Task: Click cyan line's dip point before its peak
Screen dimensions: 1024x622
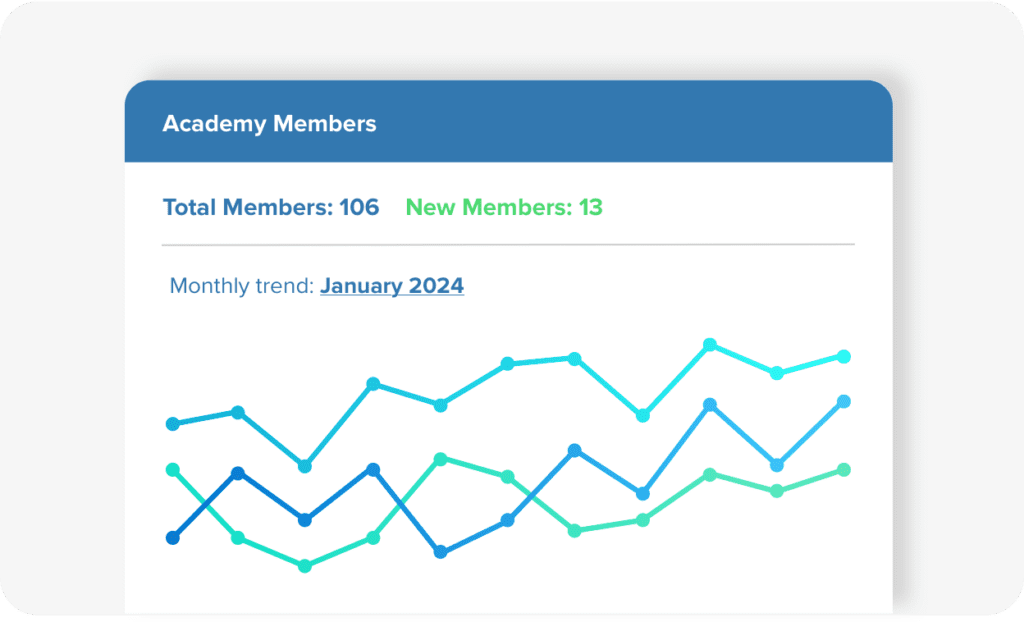Action: 643,416
